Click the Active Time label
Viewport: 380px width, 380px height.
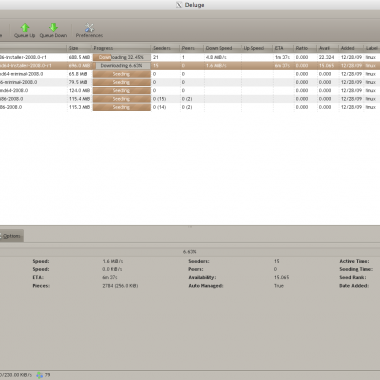(354, 261)
